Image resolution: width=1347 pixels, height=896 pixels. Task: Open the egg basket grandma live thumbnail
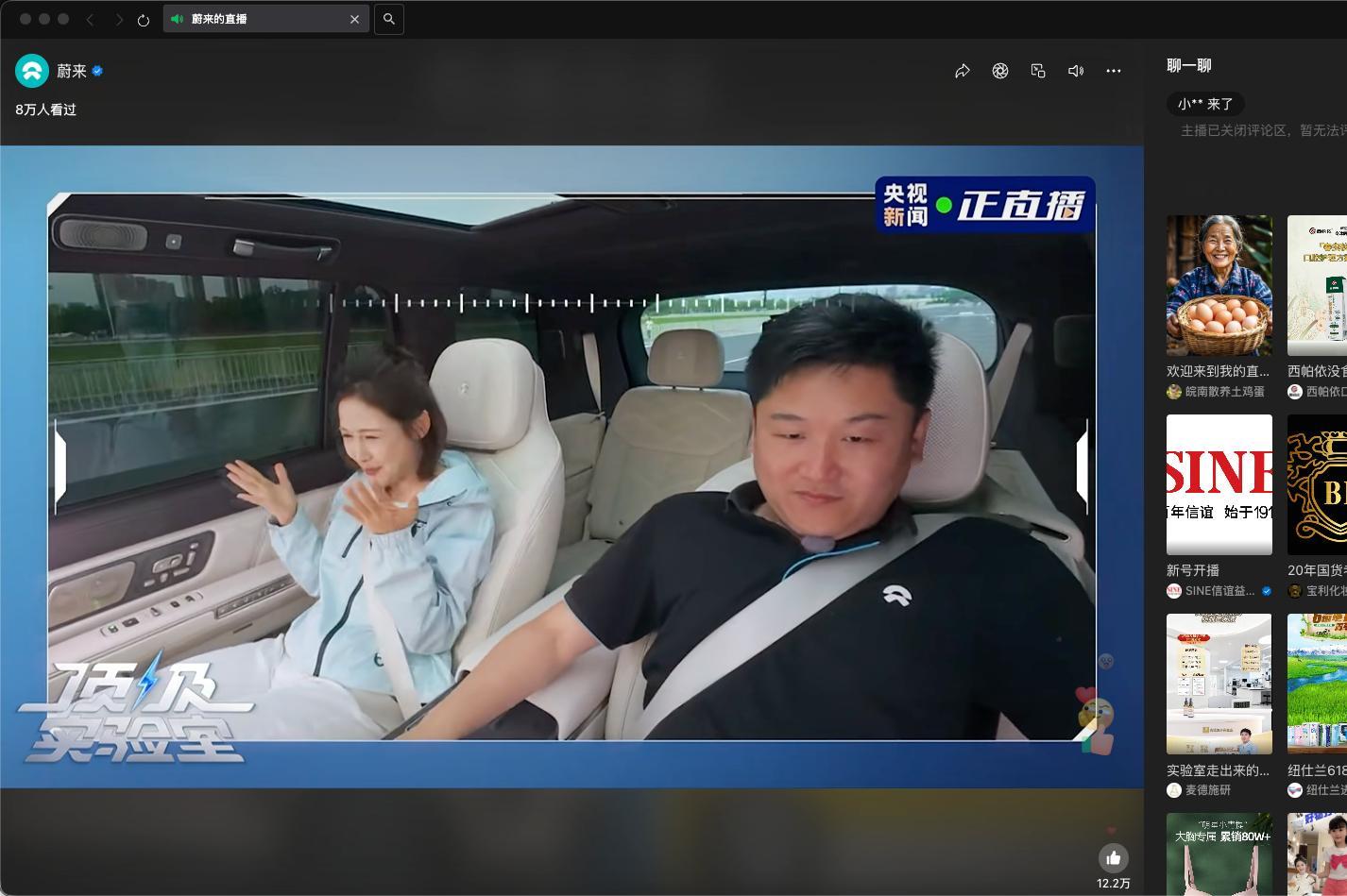point(1219,285)
